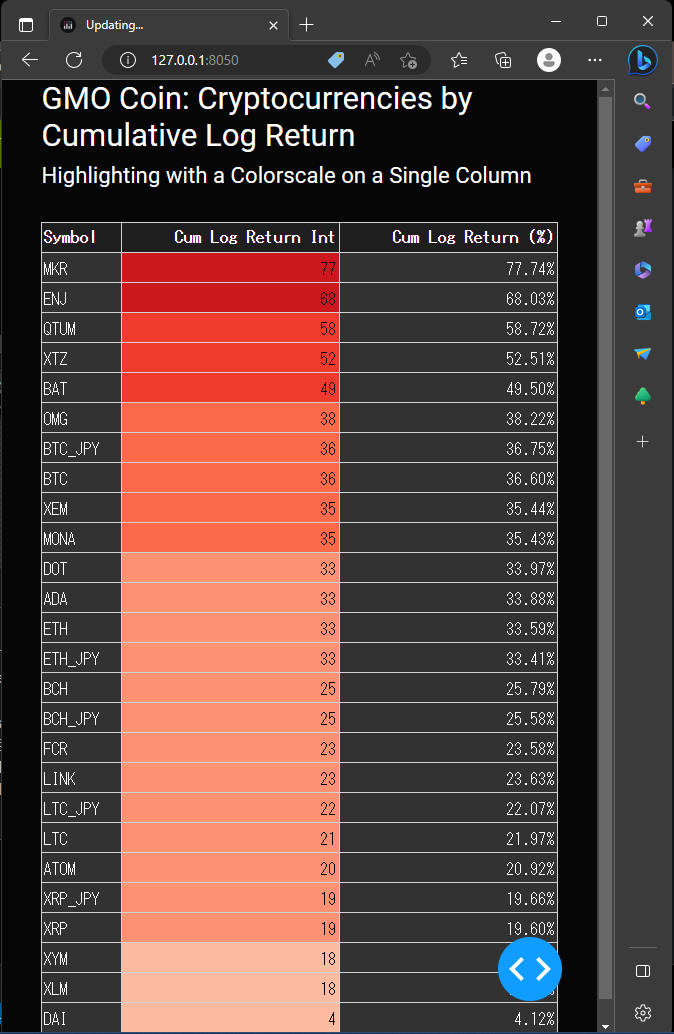Click the red 68 cell for ENJ
Screen dimensions: 674x1034
click(230, 298)
